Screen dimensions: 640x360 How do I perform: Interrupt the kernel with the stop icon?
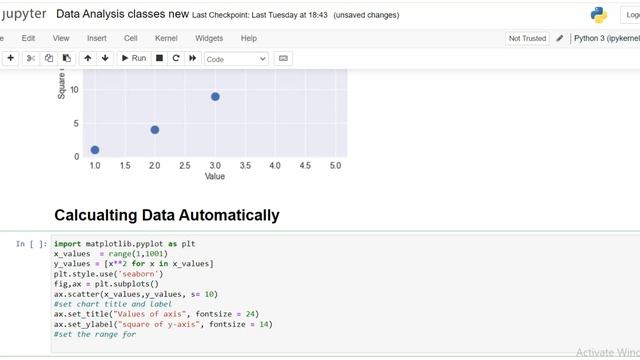pos(160,58)
